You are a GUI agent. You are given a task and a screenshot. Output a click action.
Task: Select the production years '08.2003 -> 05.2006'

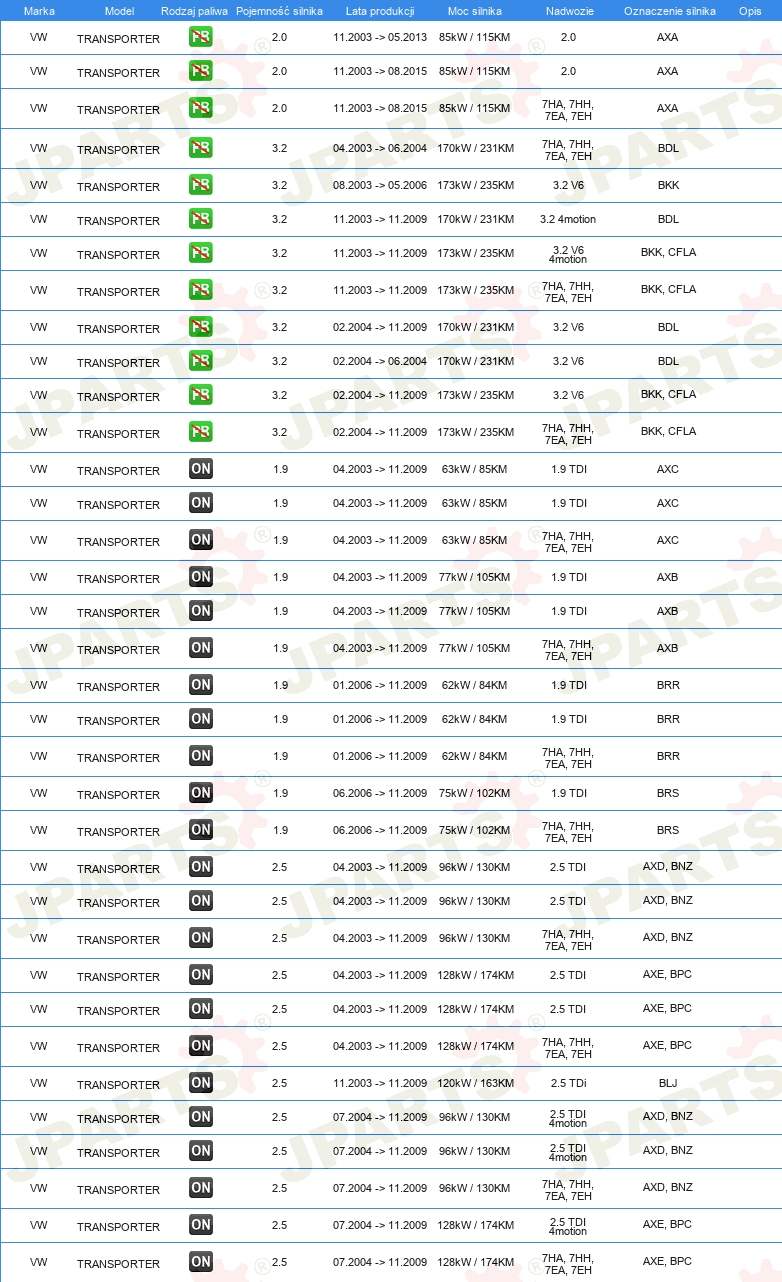pyautogui.click(x=380, y=185)
